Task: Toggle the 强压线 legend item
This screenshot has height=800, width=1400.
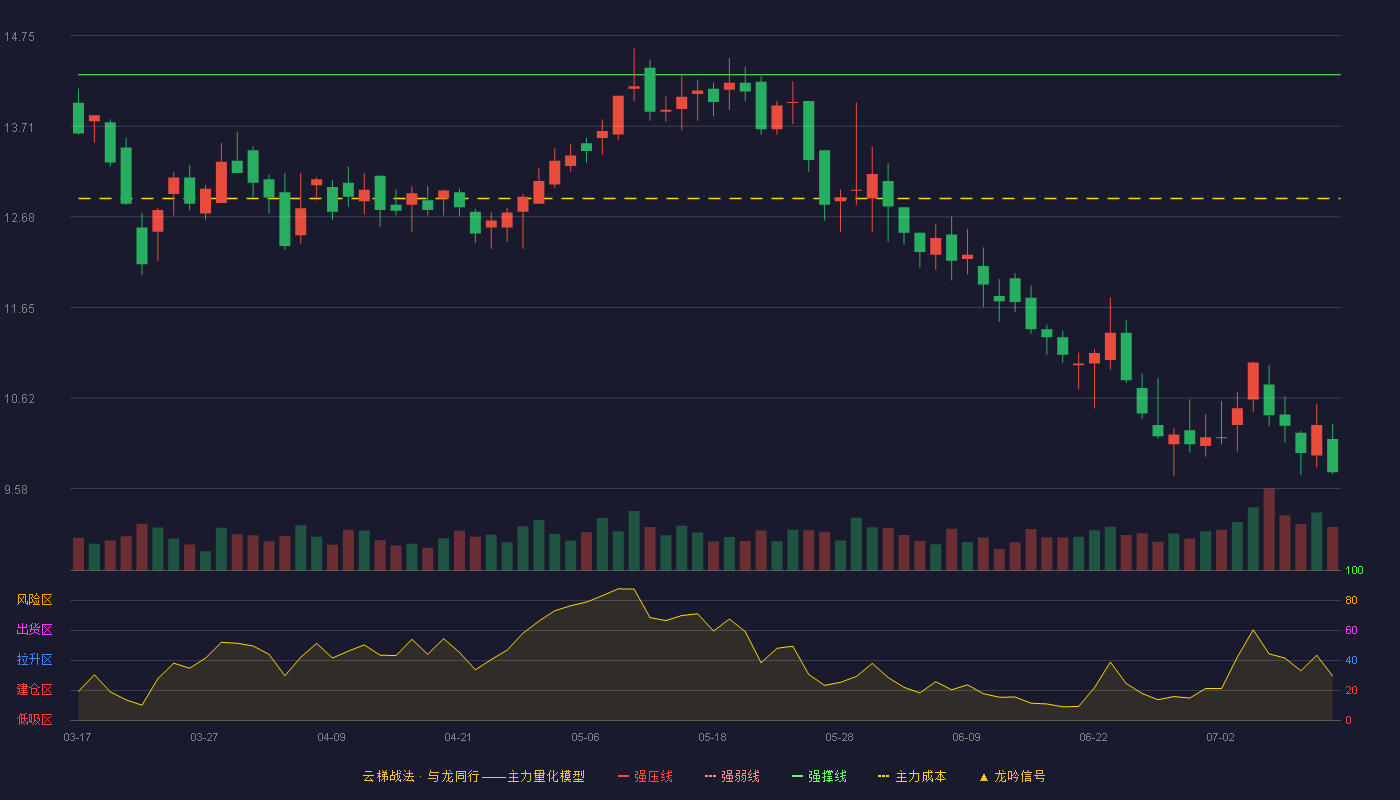Action: [645, 776]
